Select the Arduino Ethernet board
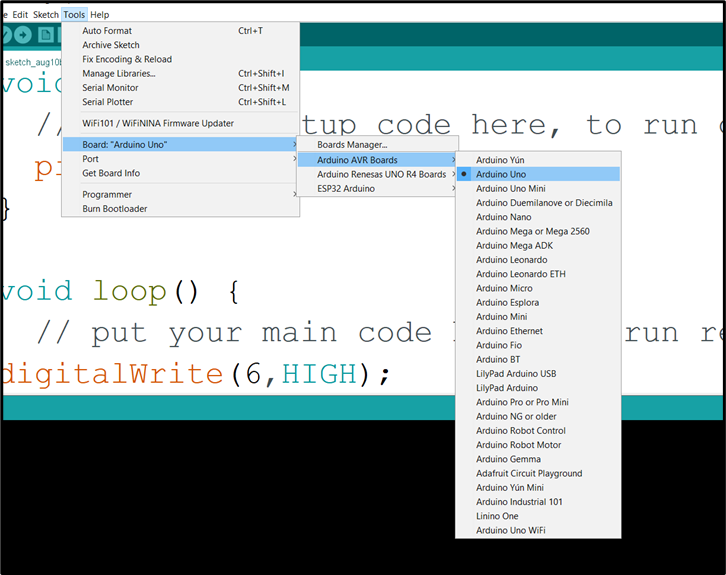Viewport: 726px width, 575px height. (538, 331)
